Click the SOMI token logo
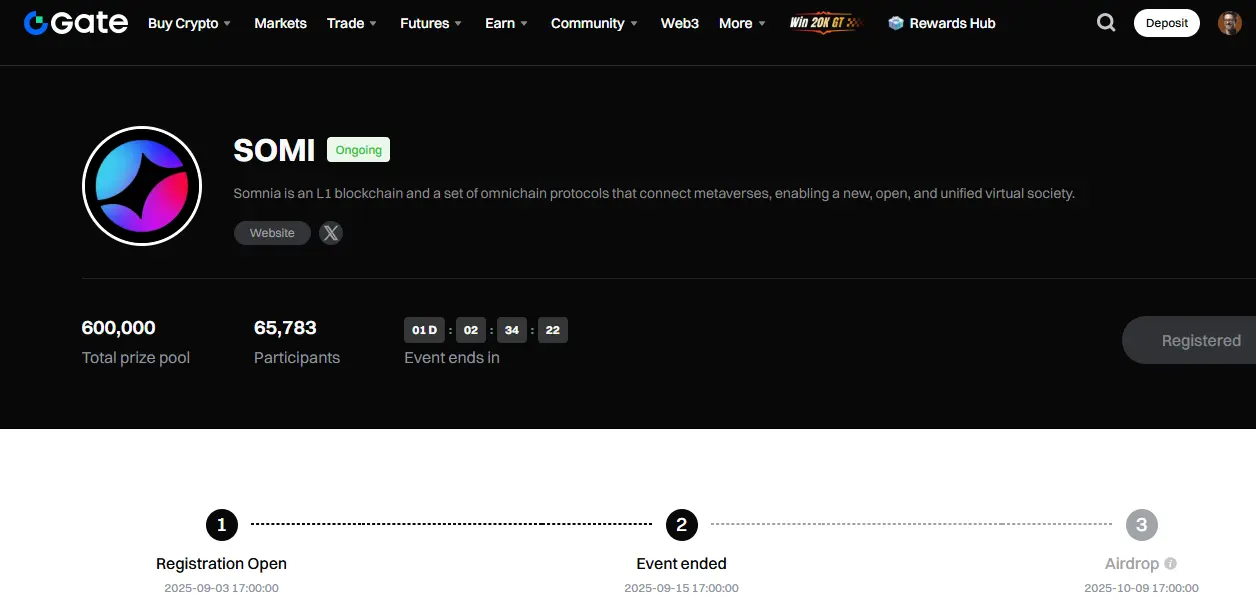This screenshot has width=1256, height=609. pyautogui.click(x=142, y=186)
